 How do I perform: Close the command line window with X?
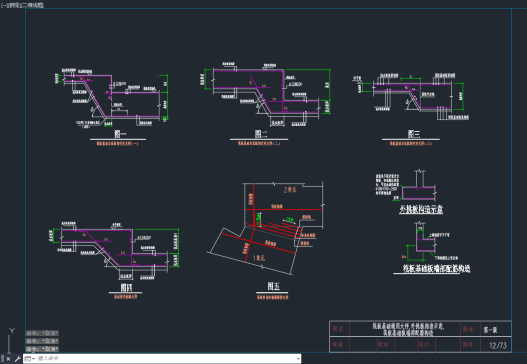(8, 359)
